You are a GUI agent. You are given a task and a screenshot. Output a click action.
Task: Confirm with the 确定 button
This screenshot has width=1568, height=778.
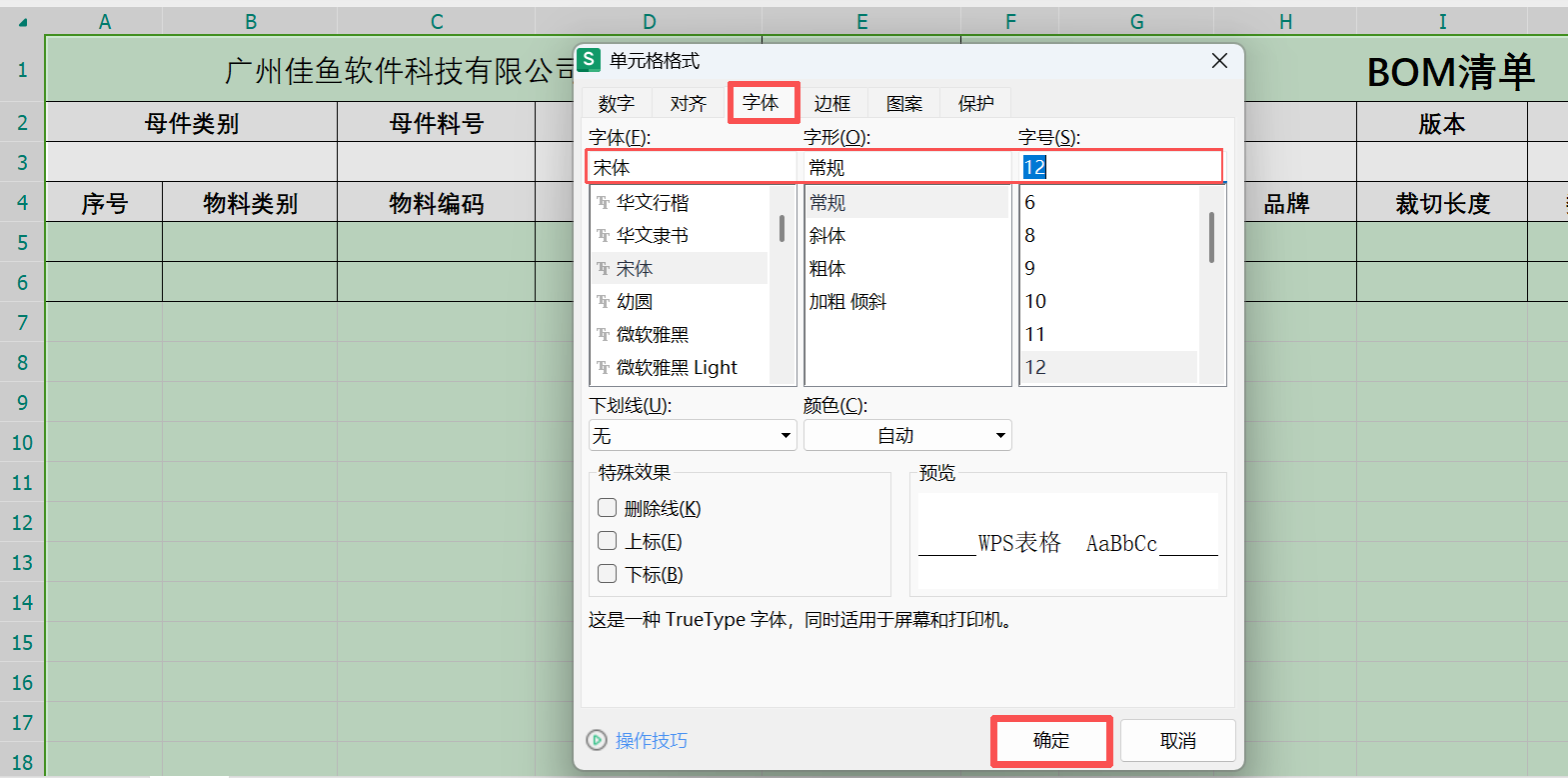point(1051,741)
